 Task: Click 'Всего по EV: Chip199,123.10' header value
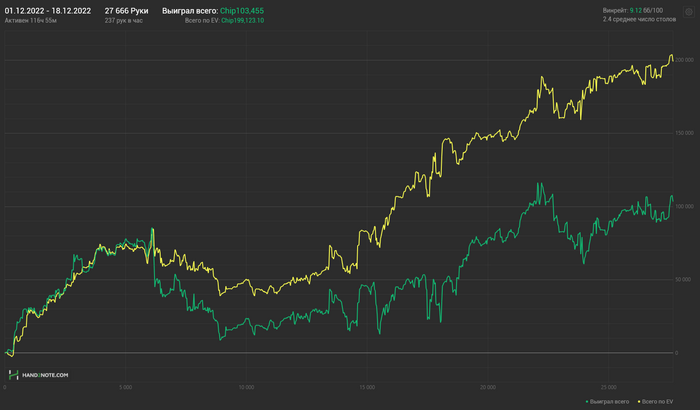point(225,21)
